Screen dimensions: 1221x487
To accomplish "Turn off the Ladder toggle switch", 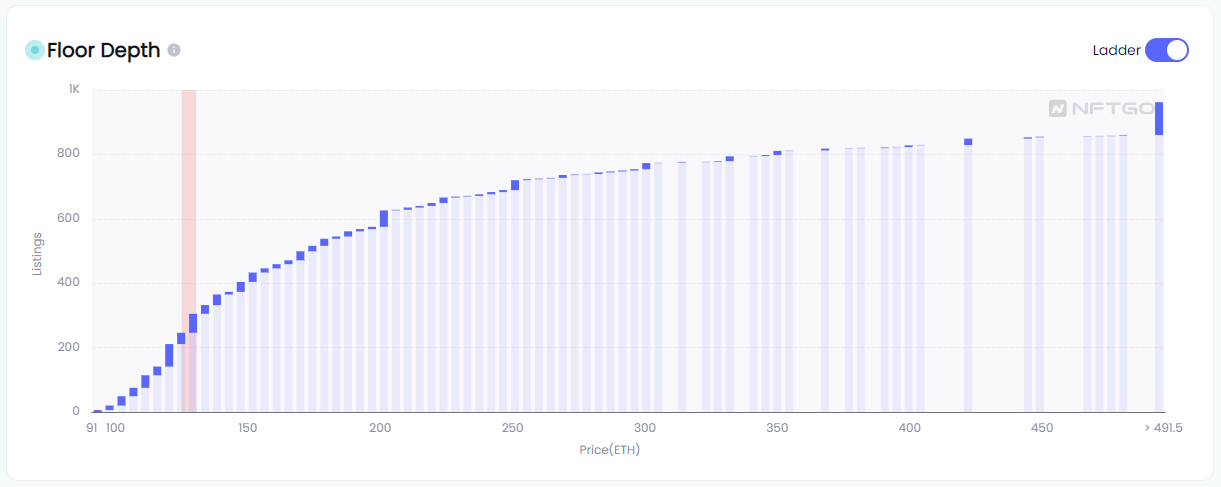I will [1166, 50].
